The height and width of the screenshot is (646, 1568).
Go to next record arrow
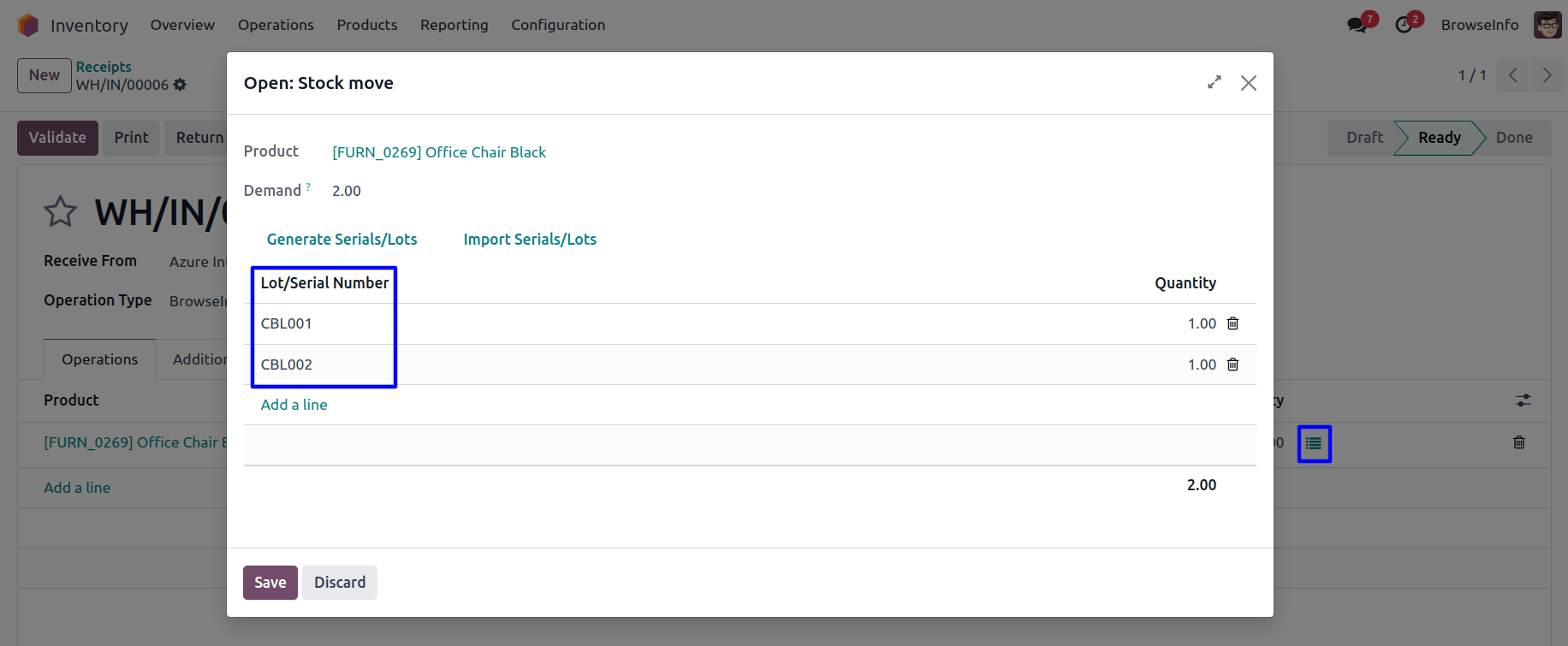(x=1547, y=75)
